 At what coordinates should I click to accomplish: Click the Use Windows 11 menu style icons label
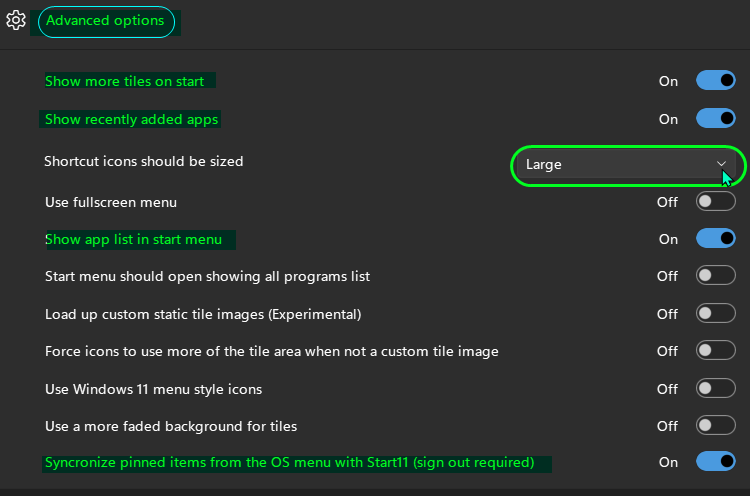154,389
